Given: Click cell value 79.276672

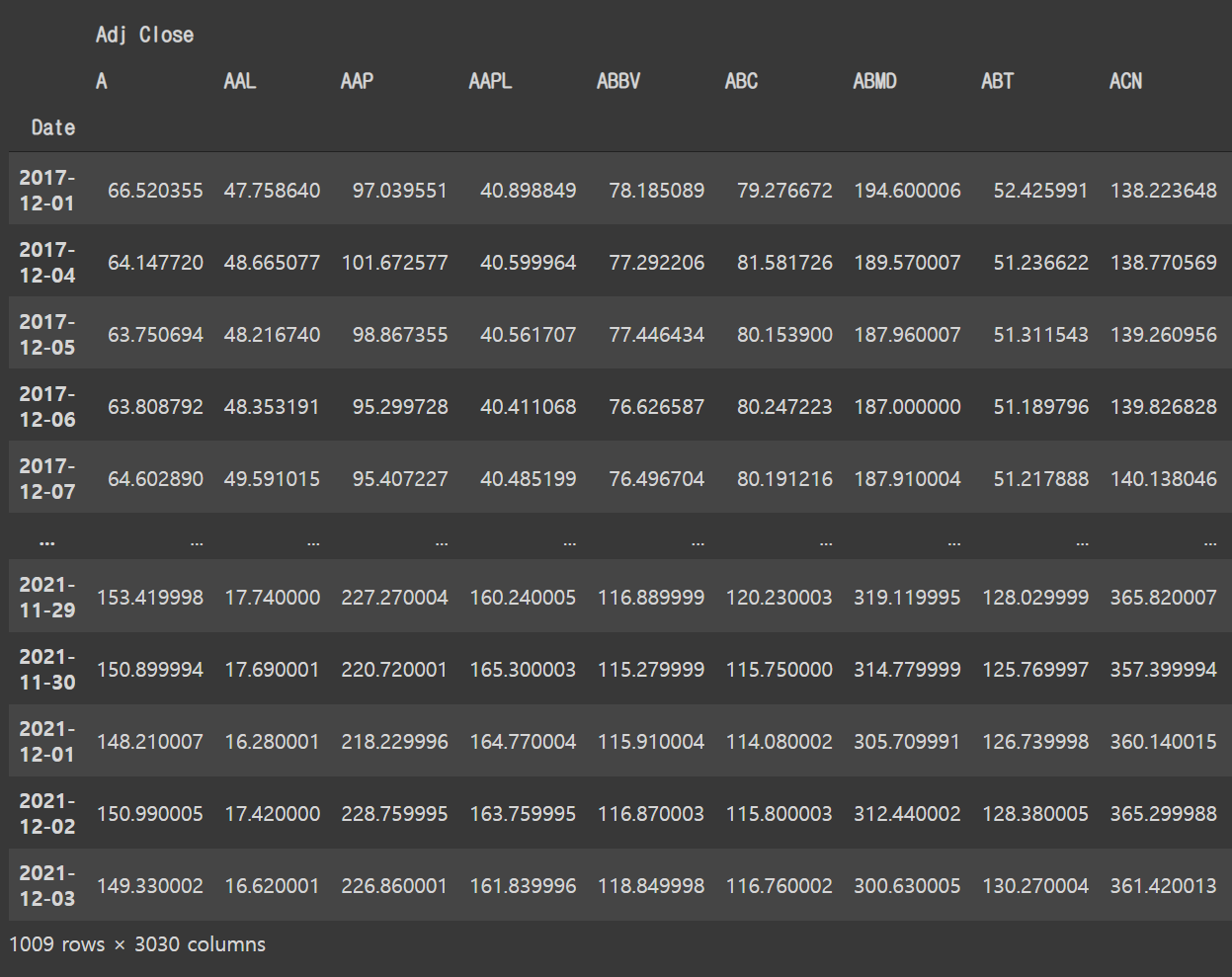Looking at the screenshot, I should point(784,191).
